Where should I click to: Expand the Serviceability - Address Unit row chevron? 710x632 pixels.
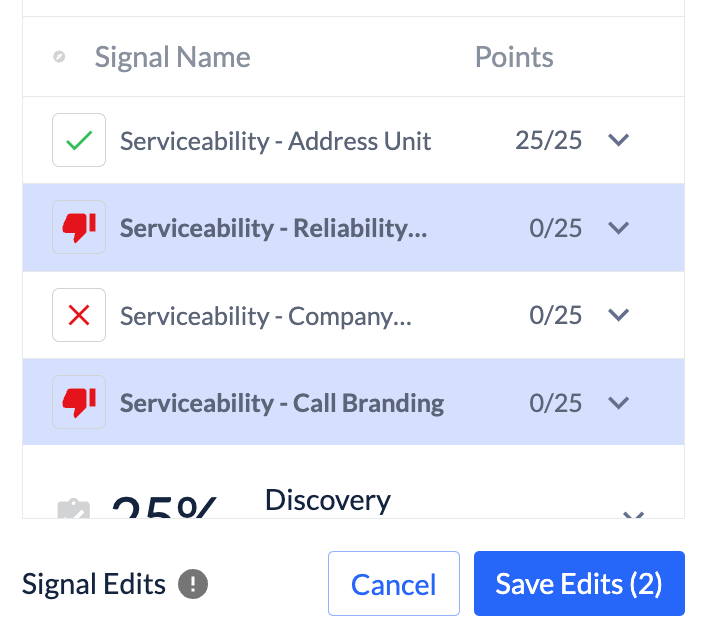point(619,141)
